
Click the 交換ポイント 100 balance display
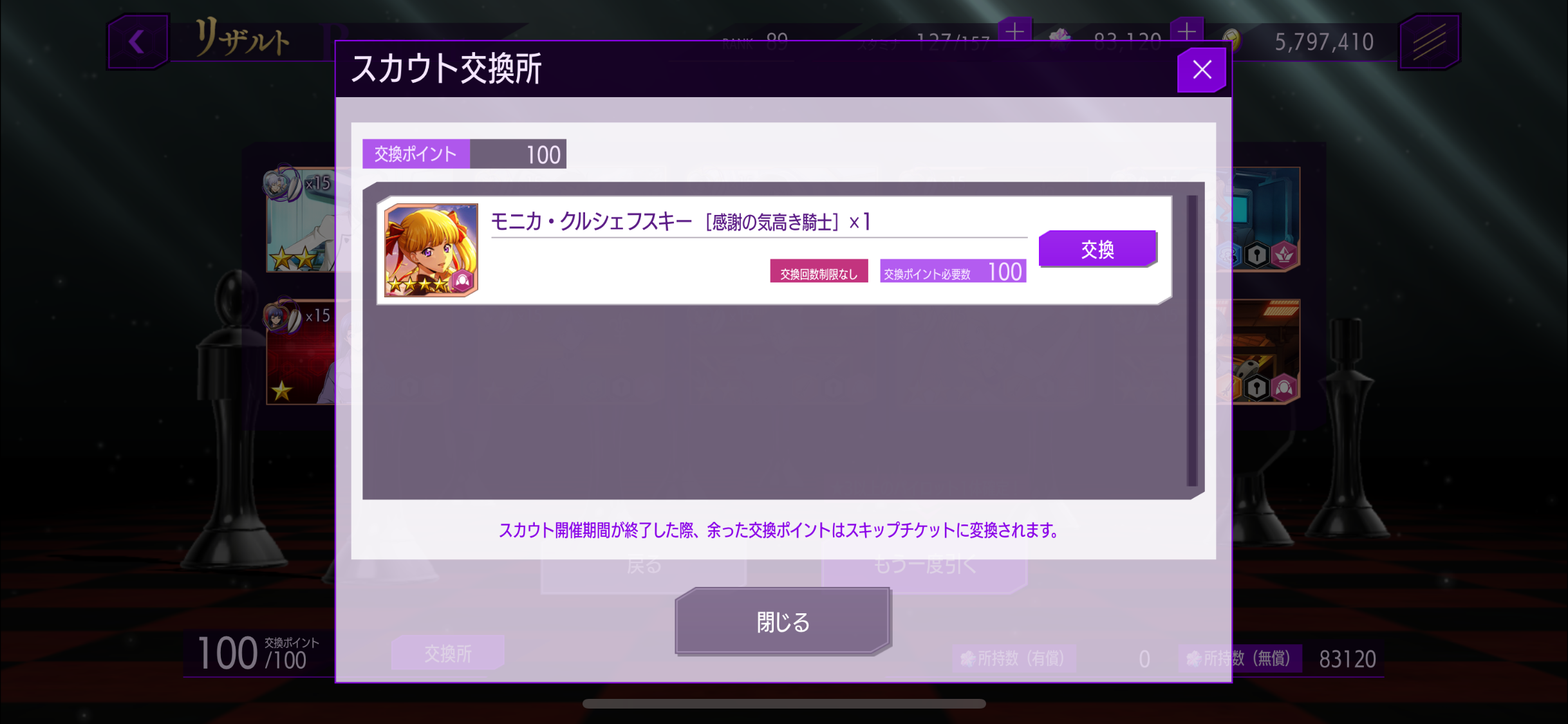464,154
